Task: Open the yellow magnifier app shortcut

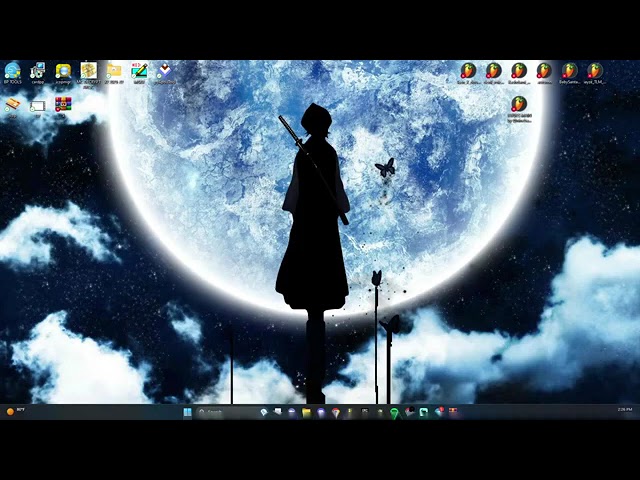Action: pyautogui.click(x=63, y=73)
